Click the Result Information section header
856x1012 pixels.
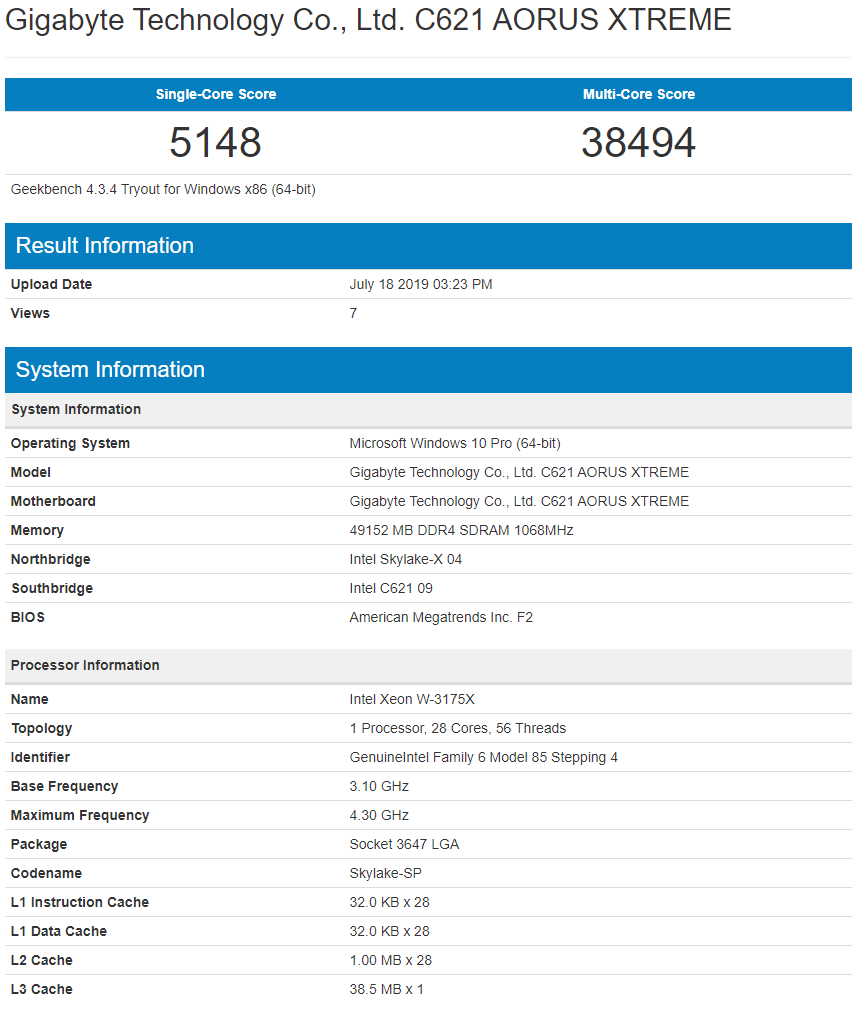103,245
